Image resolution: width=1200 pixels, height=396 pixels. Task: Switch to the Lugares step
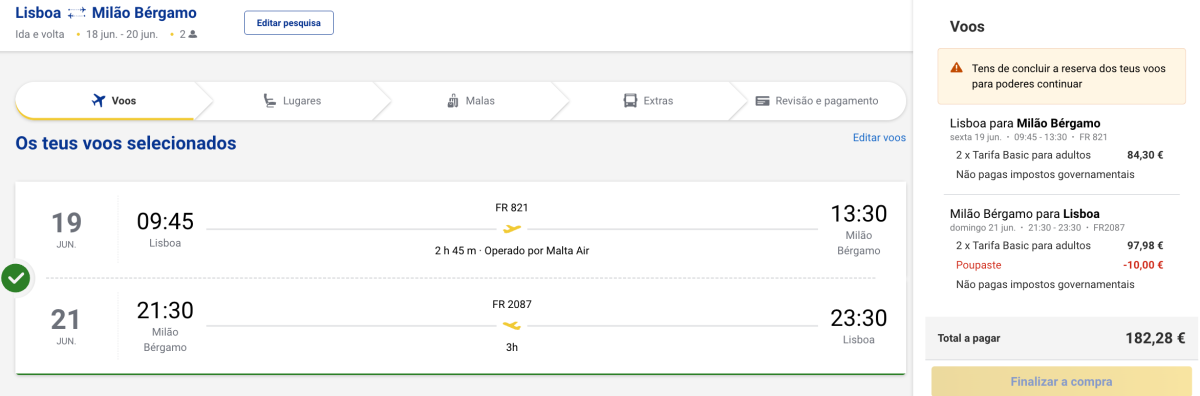point(292,101)
